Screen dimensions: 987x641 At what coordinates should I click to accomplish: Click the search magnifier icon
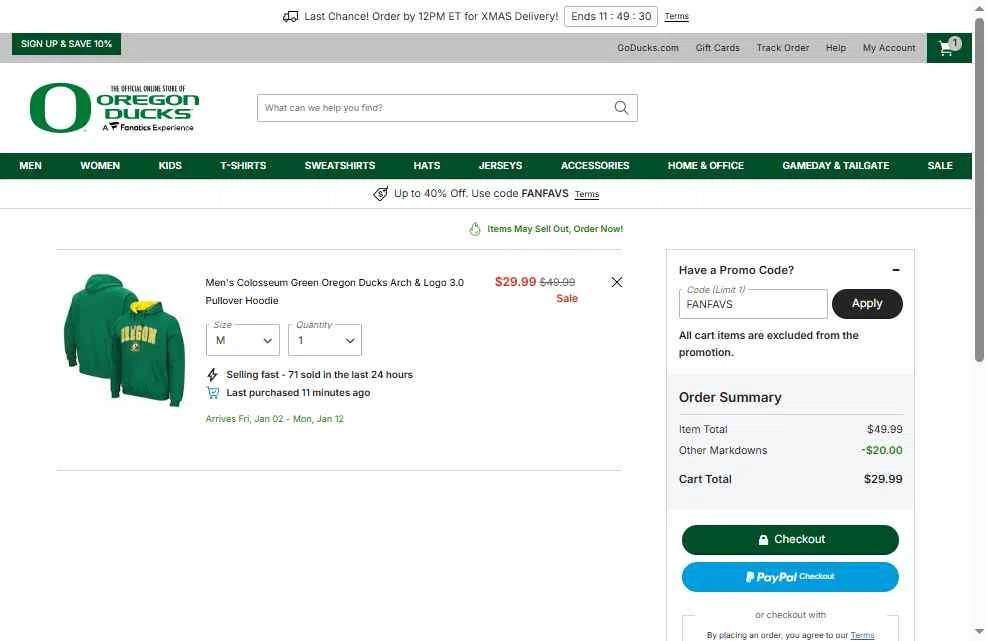pyautogui.click(x=621, y=108)
